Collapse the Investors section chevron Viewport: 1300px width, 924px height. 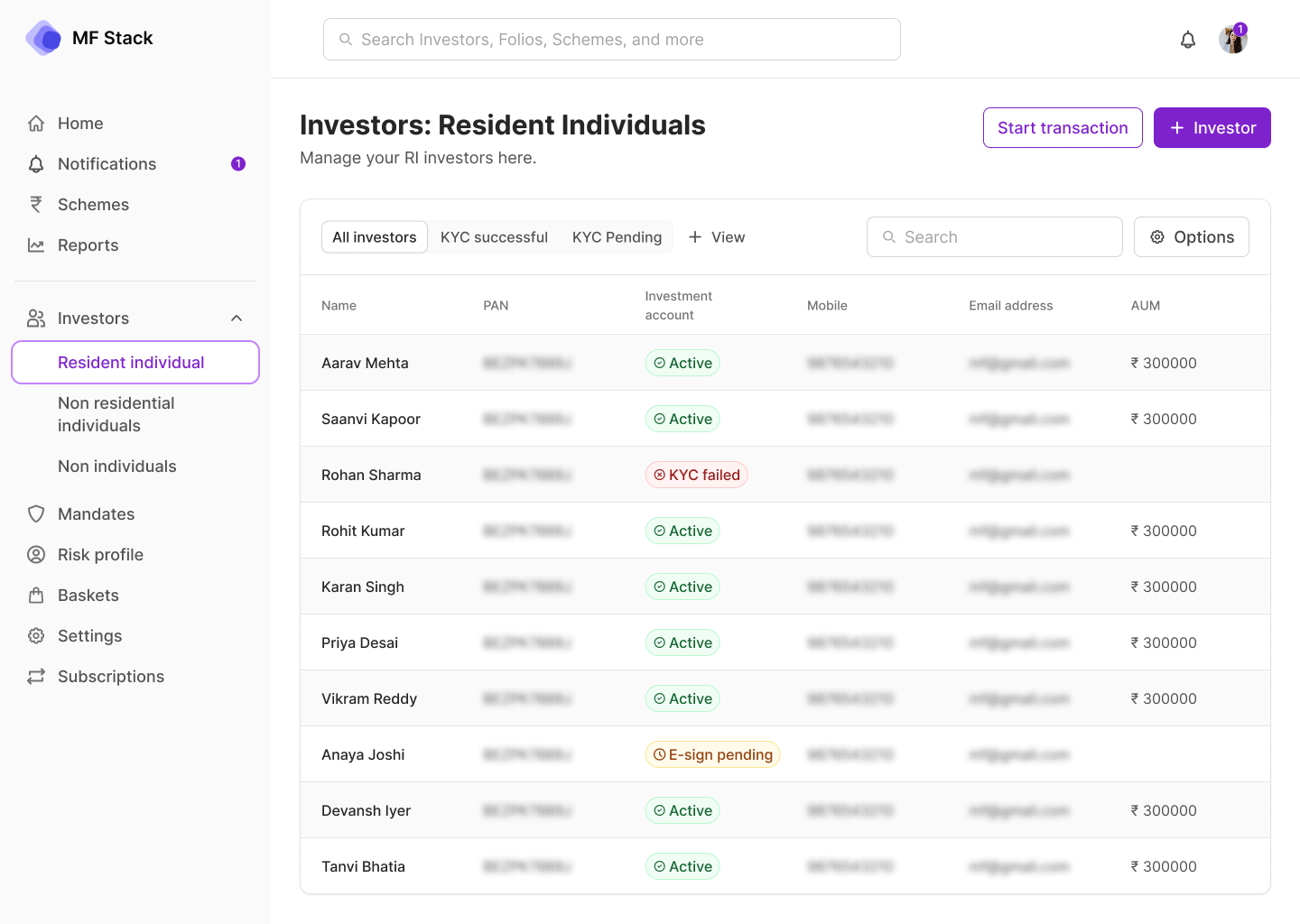(x=237, y=319)
